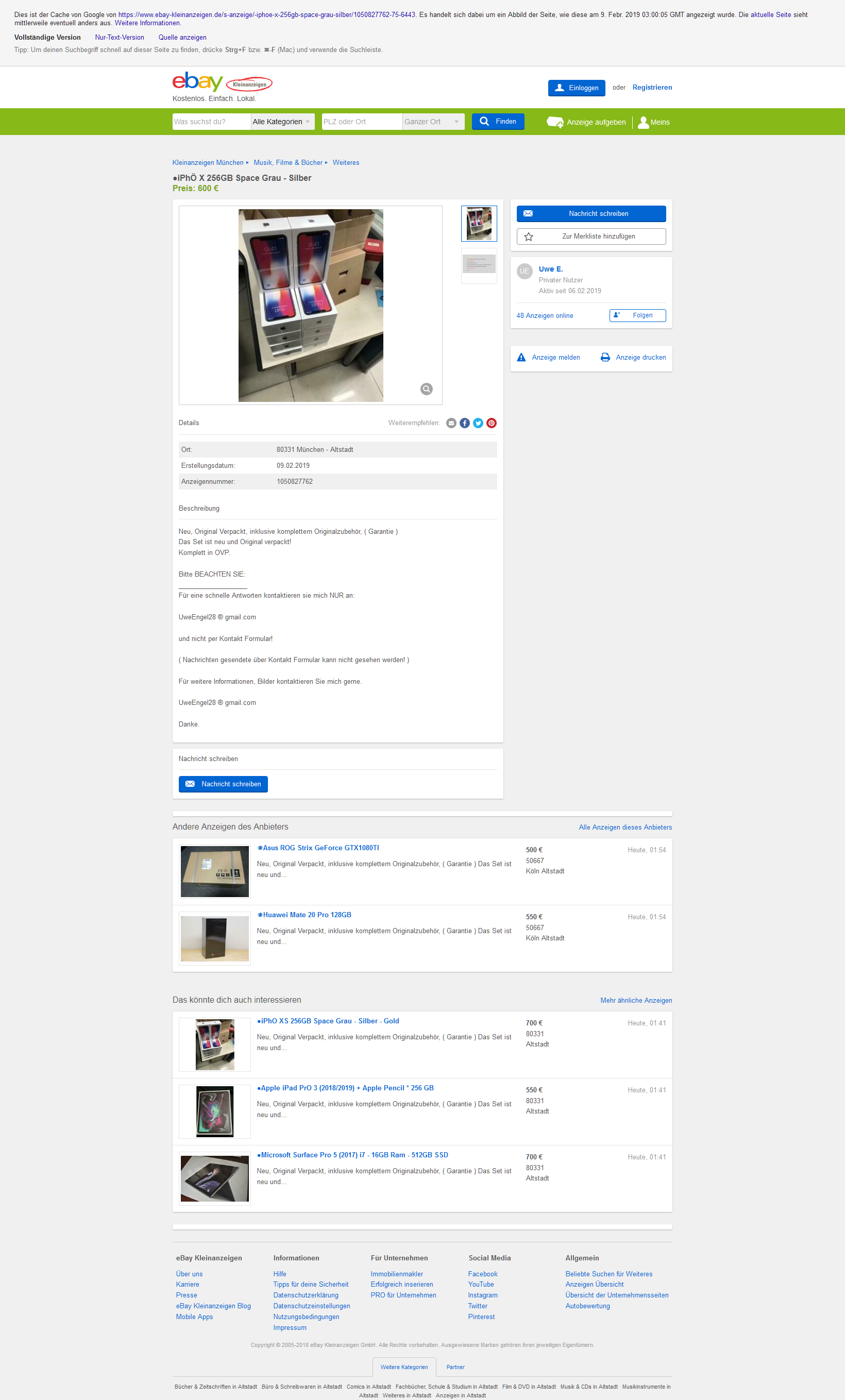Open the Alle Kategorien dropdown

tap(282, 122)
